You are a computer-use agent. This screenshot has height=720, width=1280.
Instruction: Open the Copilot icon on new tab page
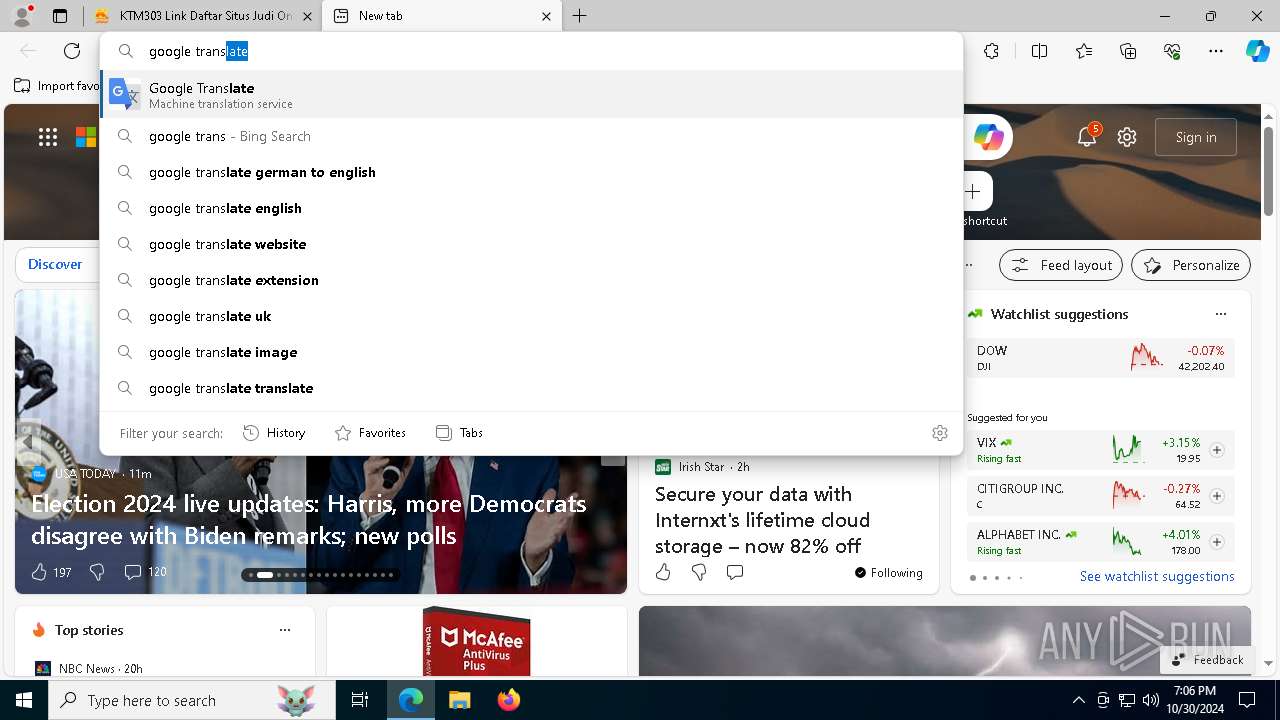988,137
